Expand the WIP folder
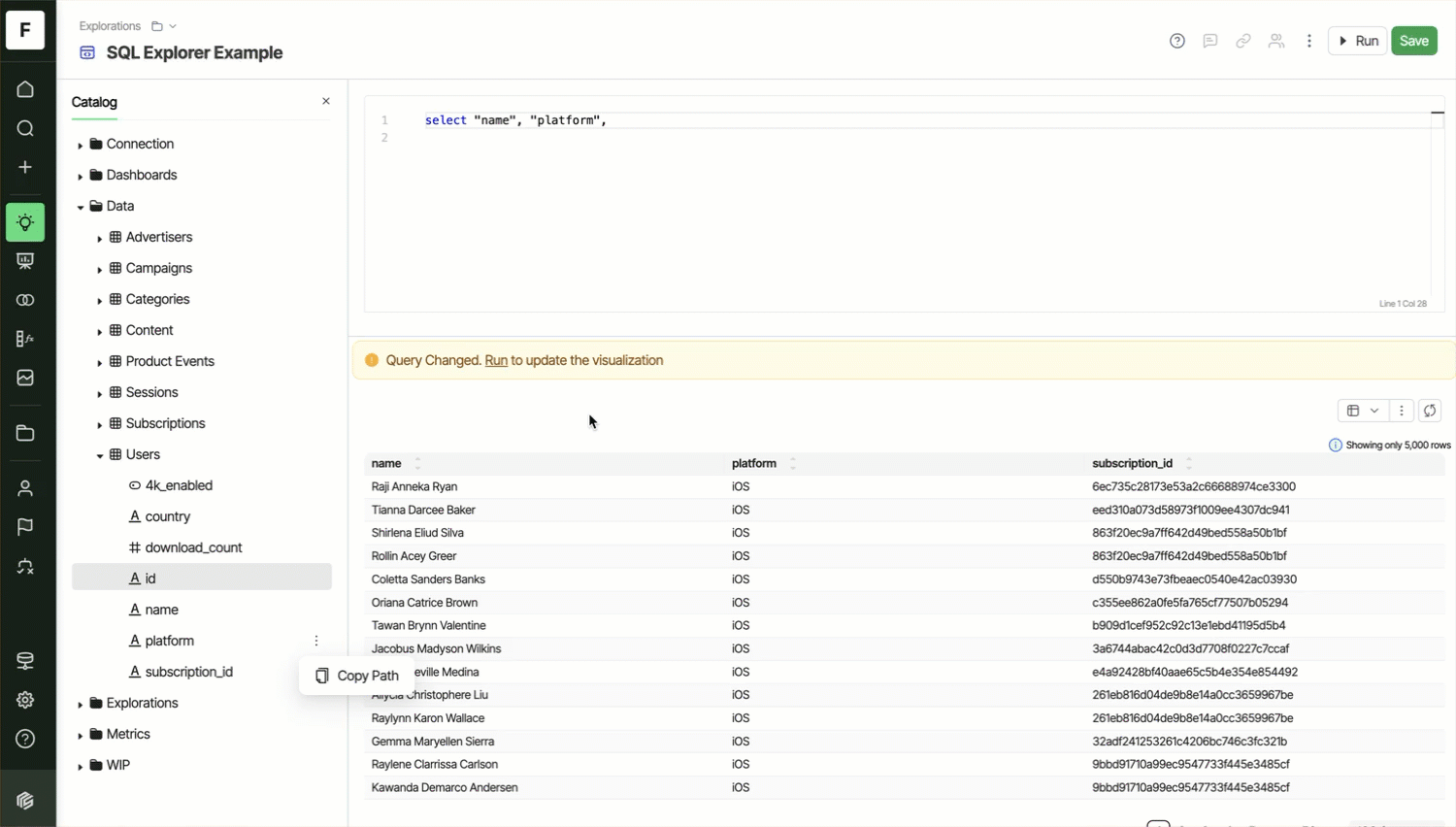Screen dimensions: 1456x827 81,766
